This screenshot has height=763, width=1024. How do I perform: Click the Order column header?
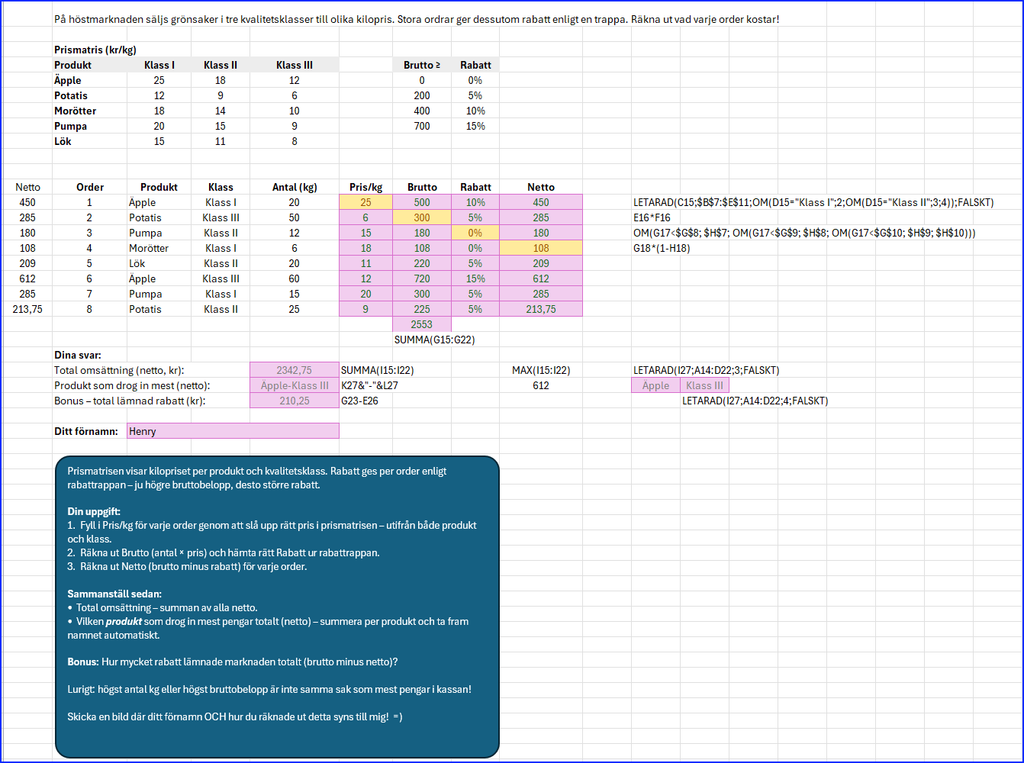point(90,187)
